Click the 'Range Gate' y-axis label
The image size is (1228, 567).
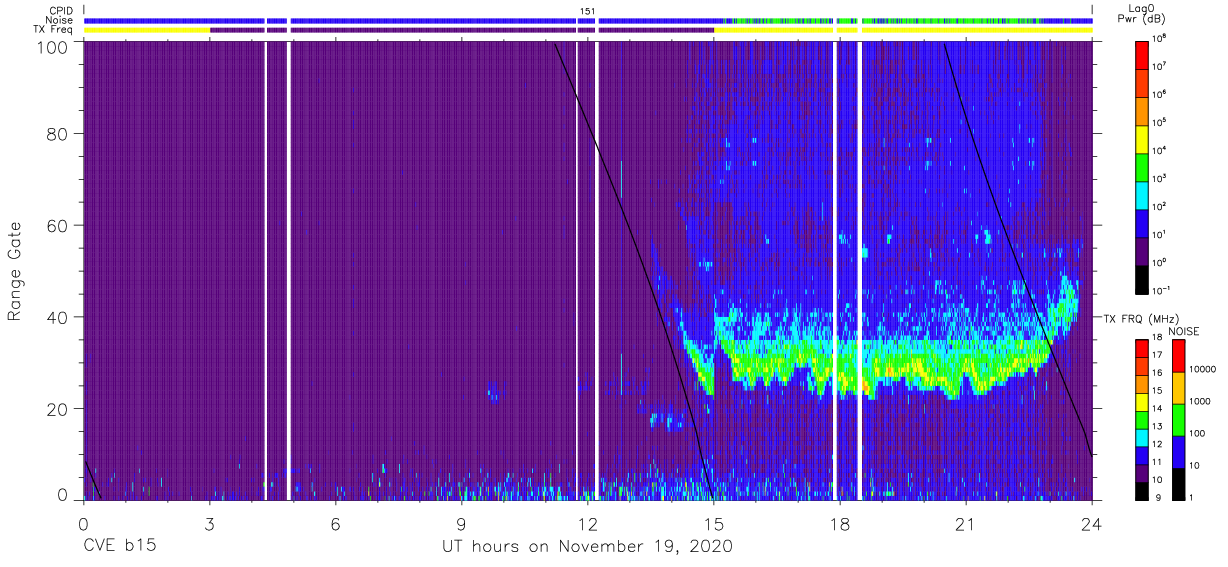coord(15,272)
